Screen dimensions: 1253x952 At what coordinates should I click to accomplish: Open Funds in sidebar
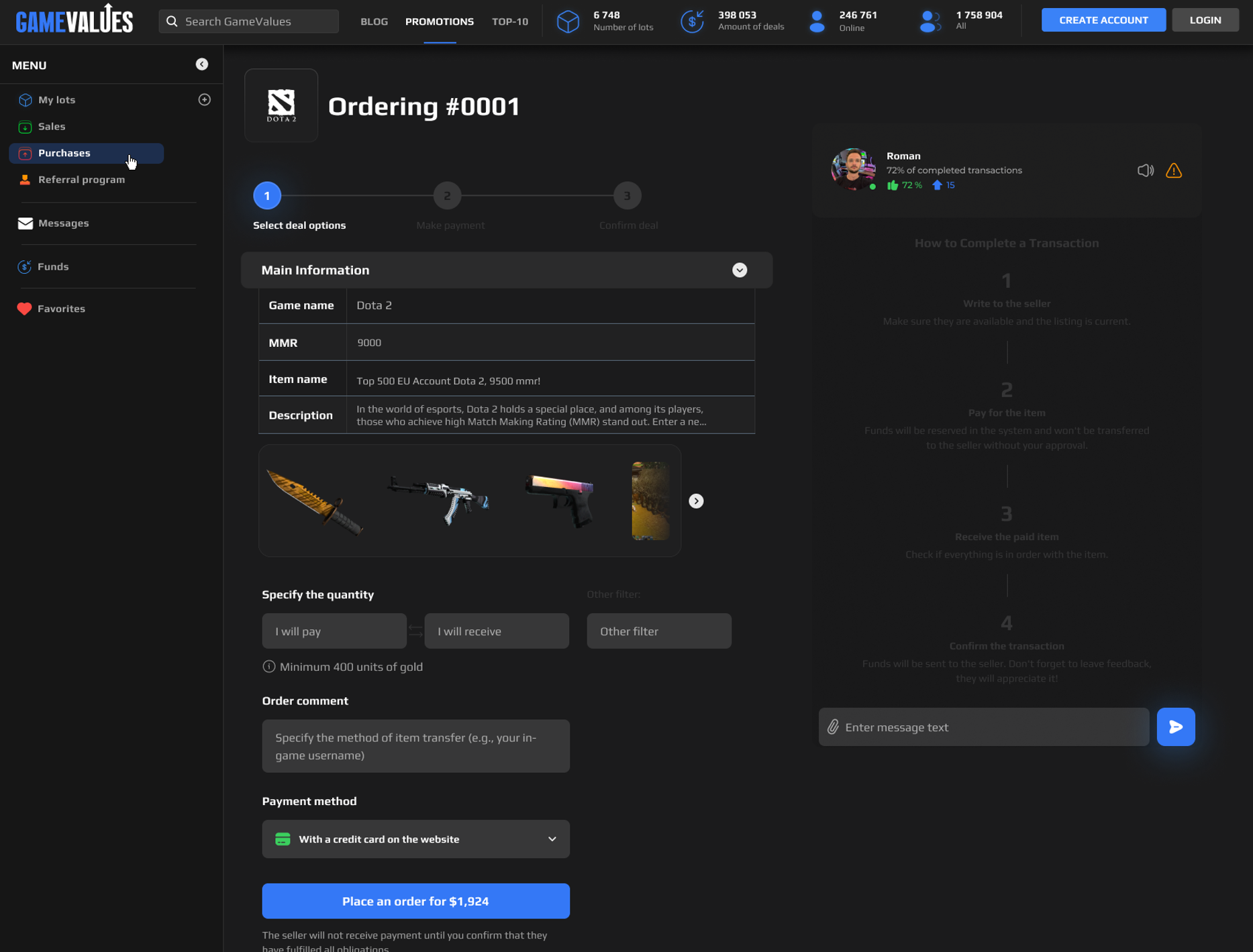pos(53,266)
